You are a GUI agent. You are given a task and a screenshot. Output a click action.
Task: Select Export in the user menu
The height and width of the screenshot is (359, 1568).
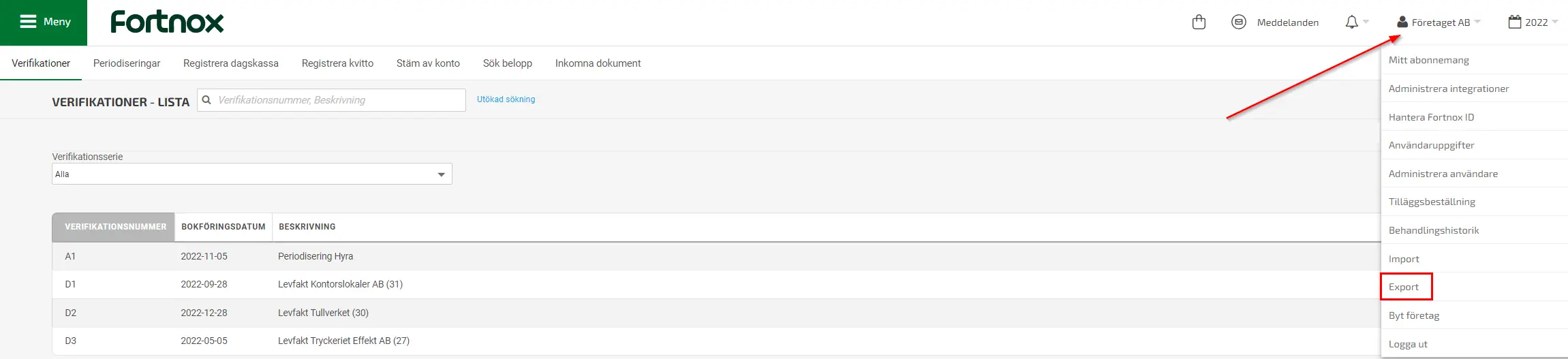pos(1404,287)
